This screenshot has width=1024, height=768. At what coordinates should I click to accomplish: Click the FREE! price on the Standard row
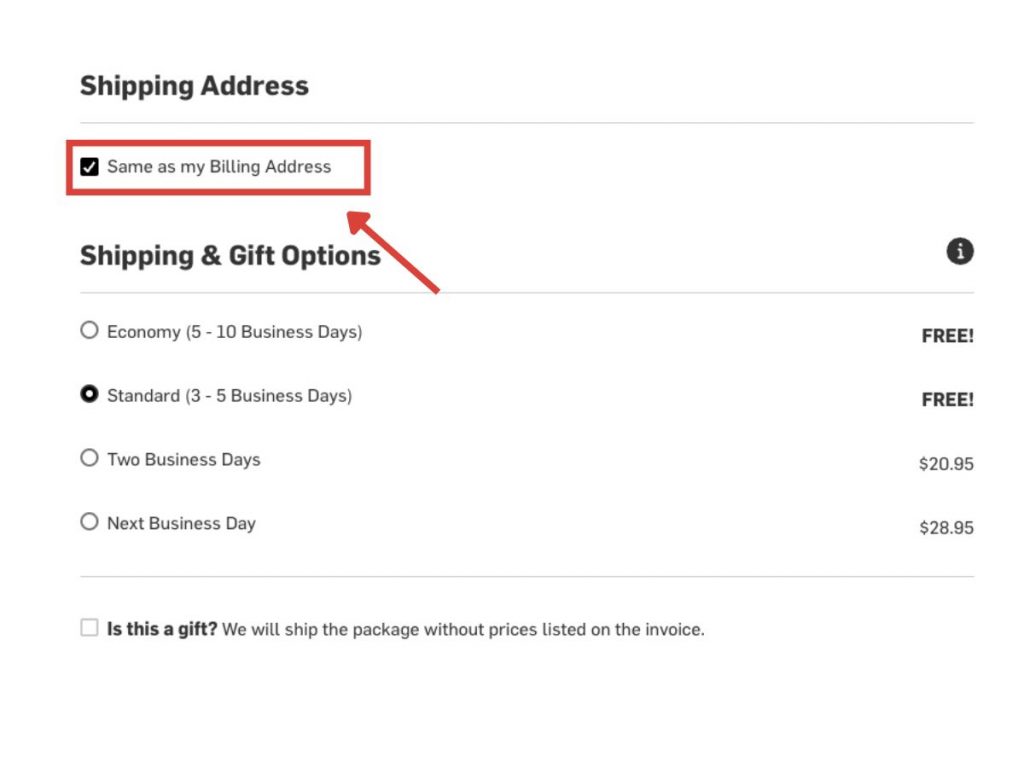[x=947, y=400]
